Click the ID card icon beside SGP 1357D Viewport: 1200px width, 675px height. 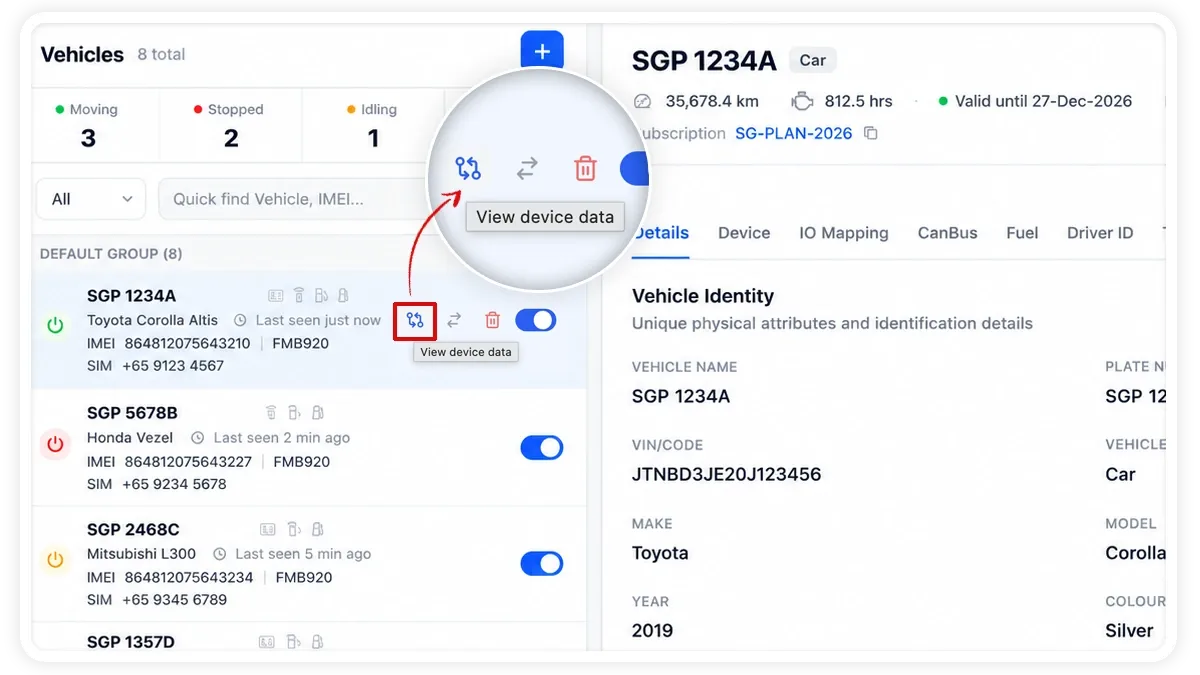(268, 641)
